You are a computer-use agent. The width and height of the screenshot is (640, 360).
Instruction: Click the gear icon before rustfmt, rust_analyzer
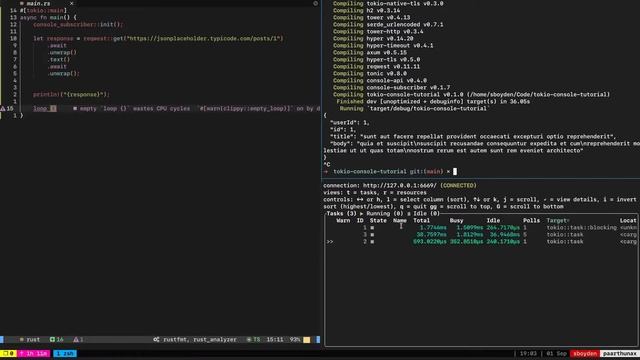click(156, 340)
